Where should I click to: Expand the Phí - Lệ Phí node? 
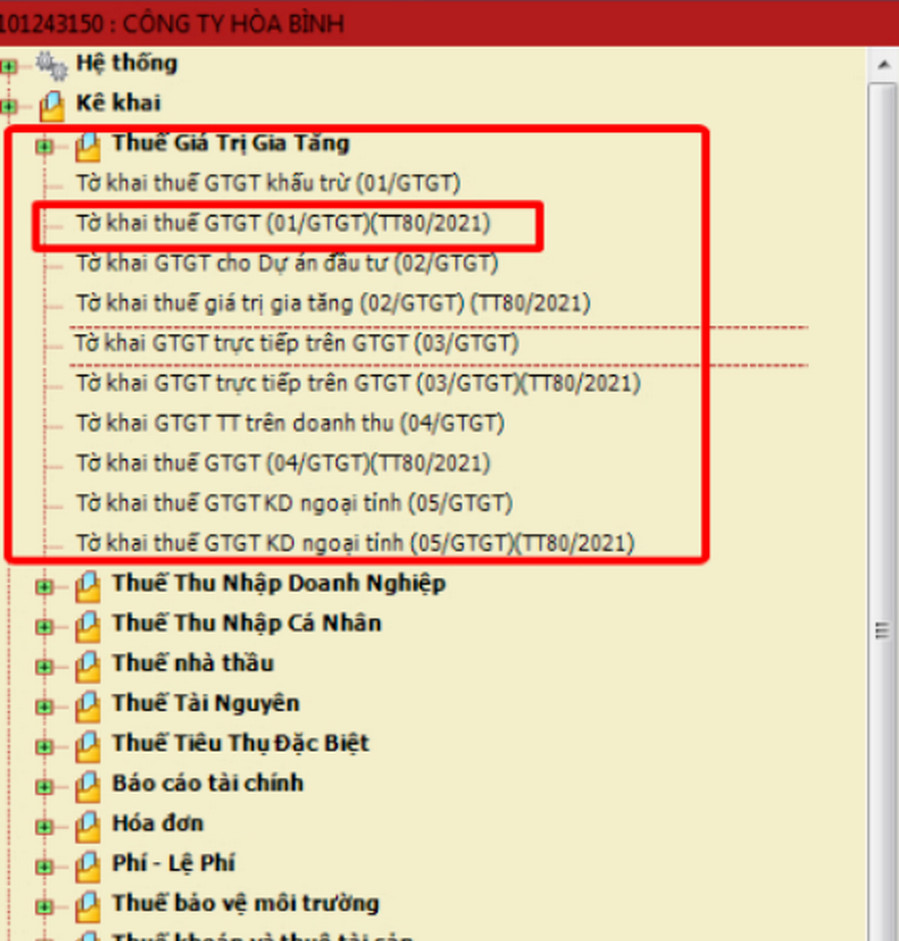tap(44, 867)
